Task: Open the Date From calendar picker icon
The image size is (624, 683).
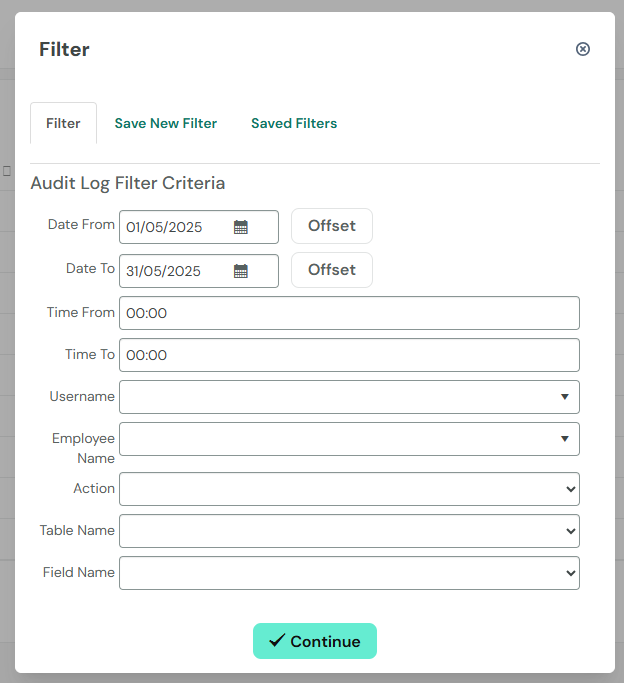Action: point(240,227)
